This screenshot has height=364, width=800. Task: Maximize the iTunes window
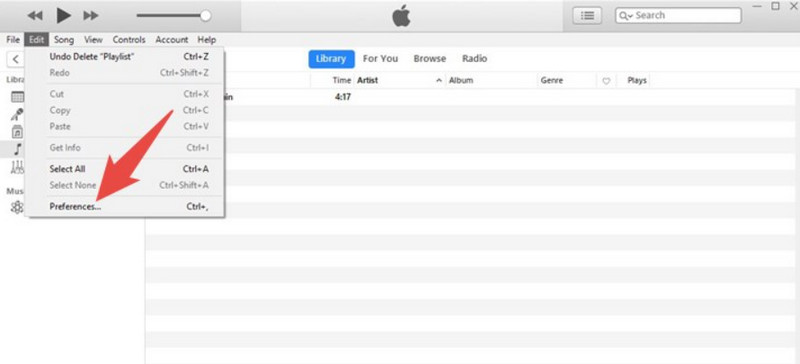775,6
